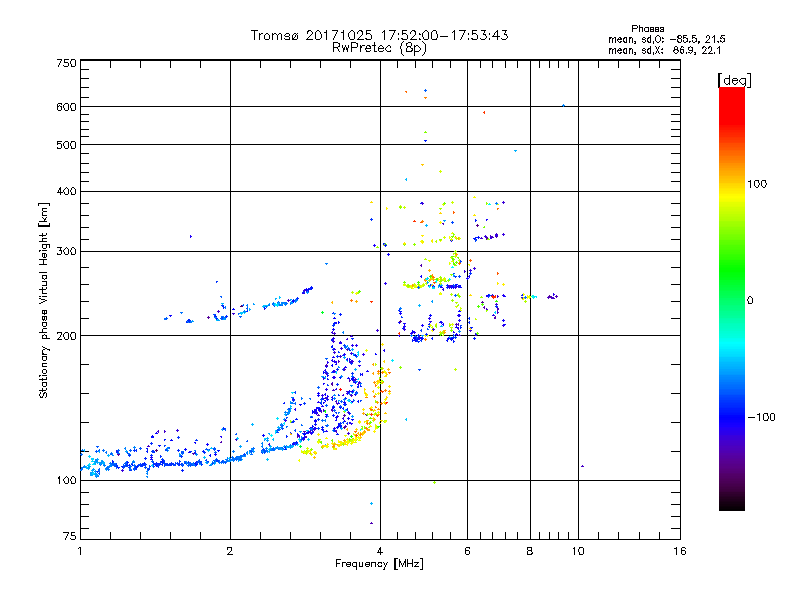This screenshot has height=600, width=800.
Task: Click the colorbar tick label '-100'
Action: pyautogui.click(x=761, y=417)
